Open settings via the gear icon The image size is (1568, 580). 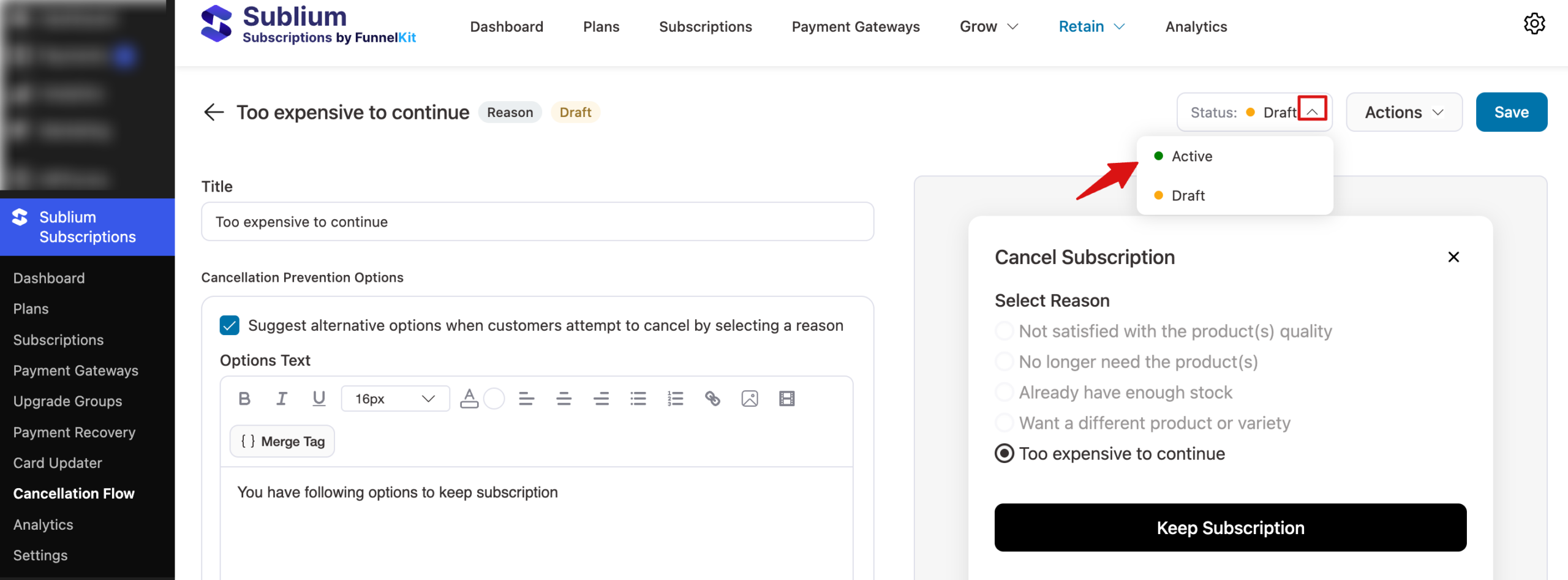[x=1534, y=24]
